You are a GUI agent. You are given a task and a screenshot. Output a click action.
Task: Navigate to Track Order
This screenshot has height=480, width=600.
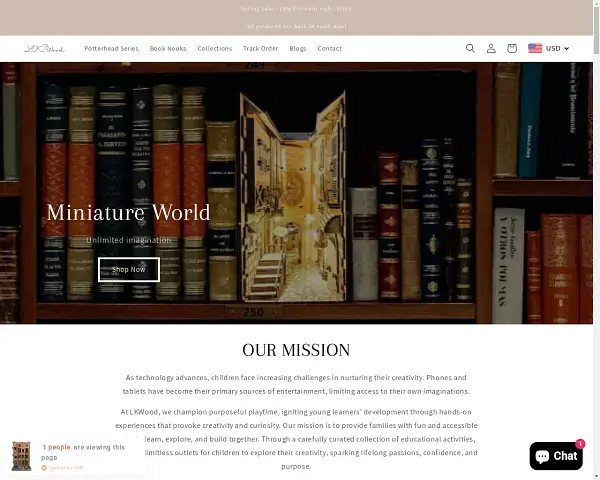tap(260, 48)
